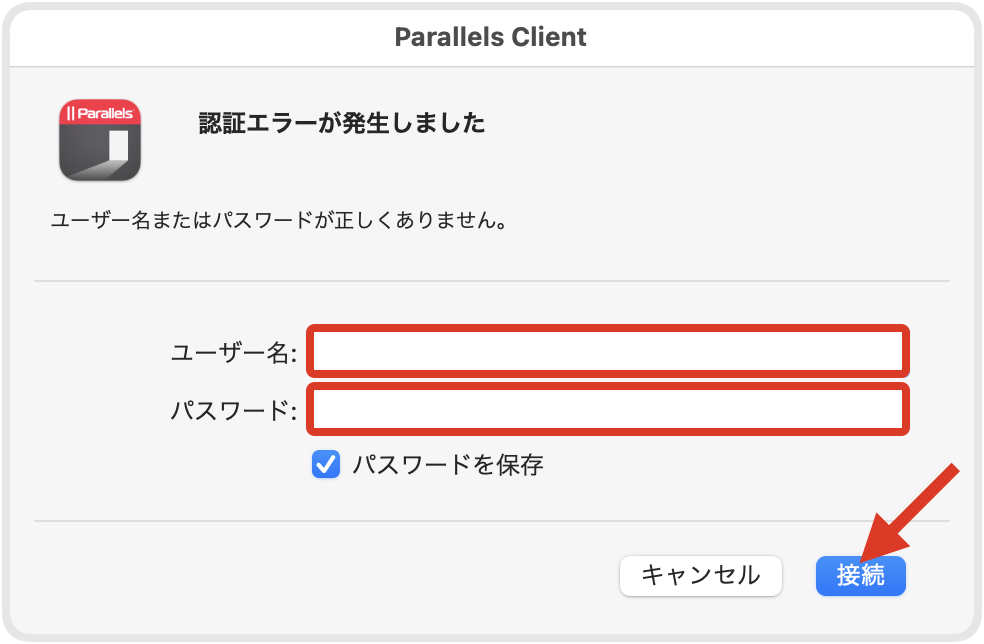Click the empty dialog area left of キャンセル
Viewport: 984px width, 644px height.
pos(326,576)
